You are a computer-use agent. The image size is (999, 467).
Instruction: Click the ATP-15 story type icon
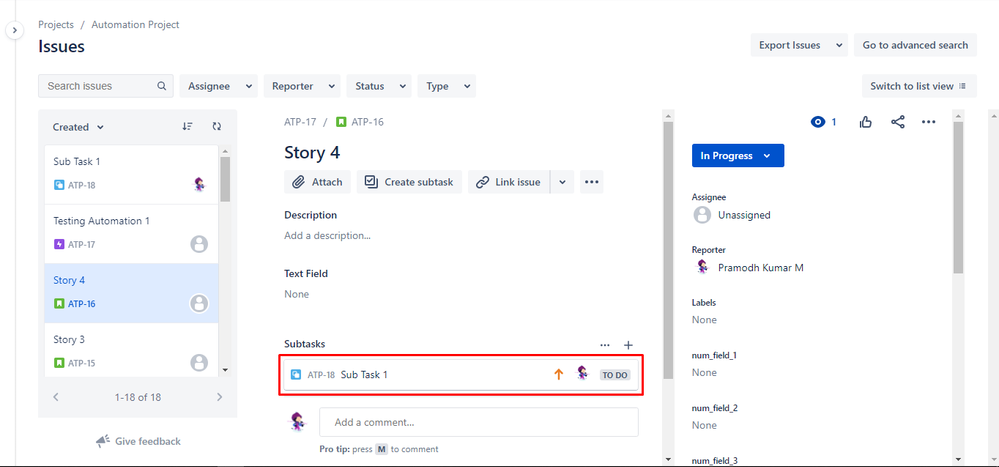(x=59, y=363)
